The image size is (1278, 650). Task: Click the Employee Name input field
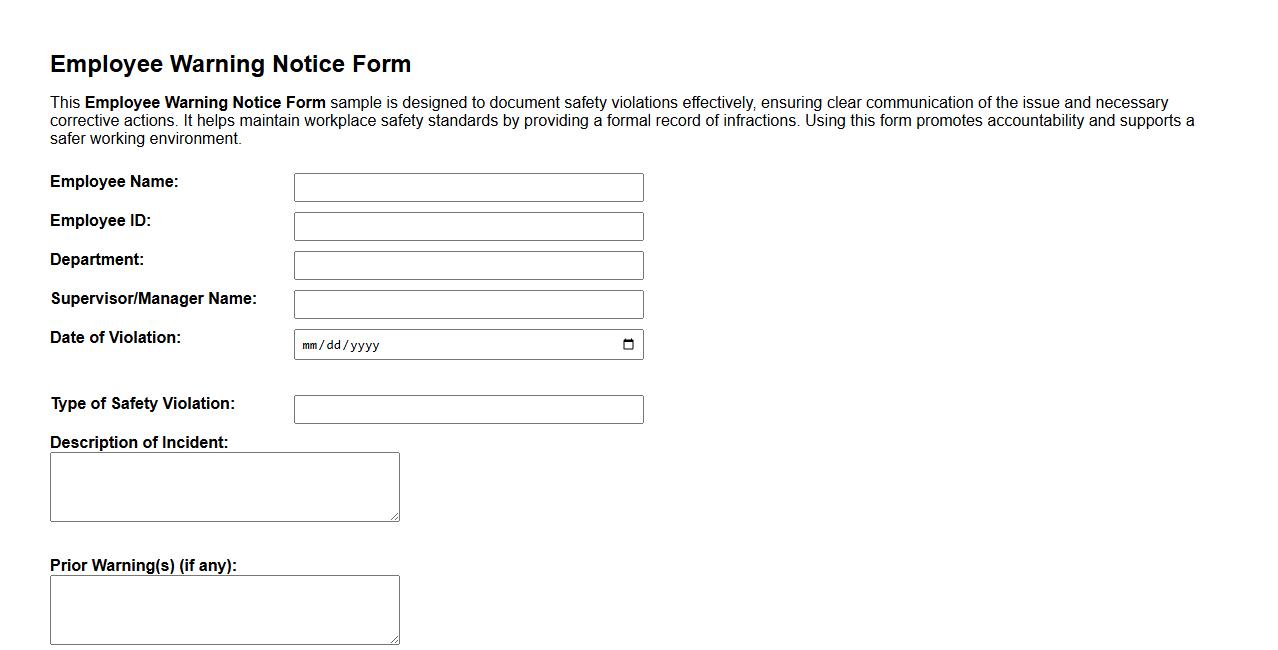[468, 187]
